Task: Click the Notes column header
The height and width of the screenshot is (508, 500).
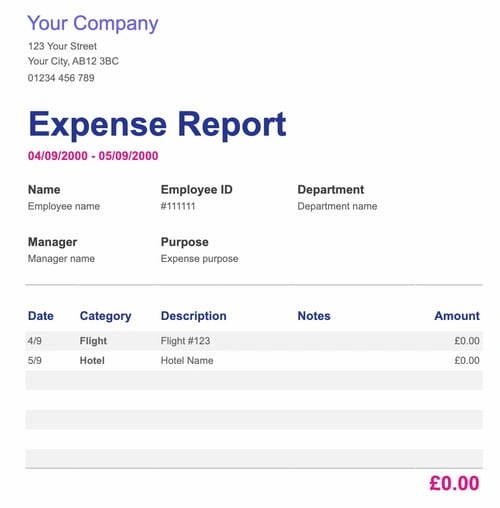Action: tap(314, 316)
